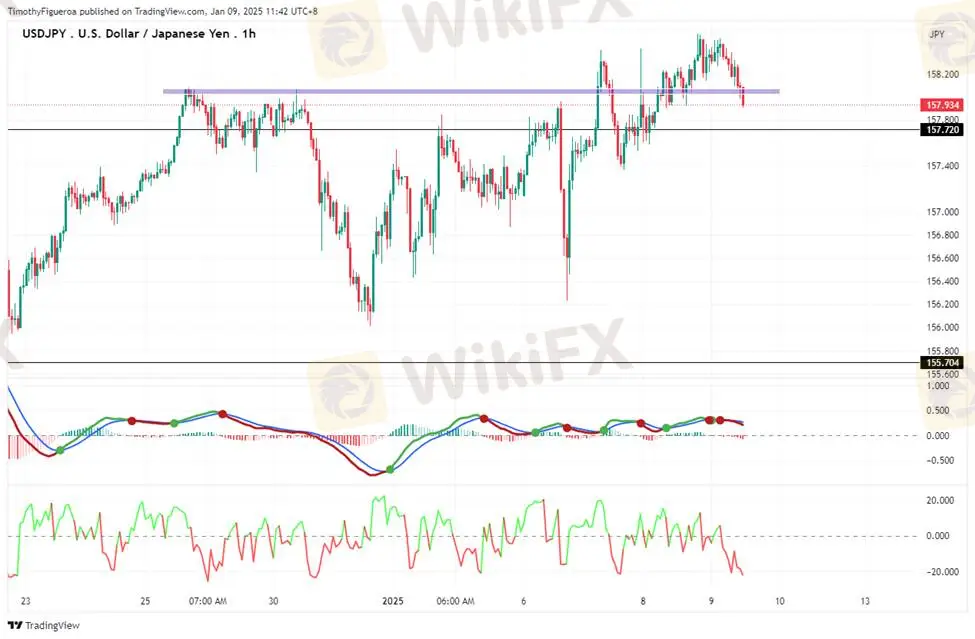
Task: Click the red 157.934 current price label
Action: coord(943,105)
